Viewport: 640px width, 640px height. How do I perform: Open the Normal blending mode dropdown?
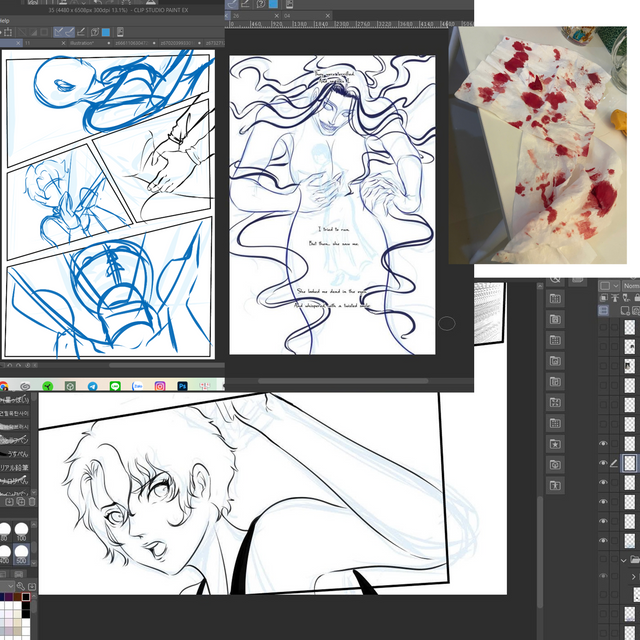631,286
